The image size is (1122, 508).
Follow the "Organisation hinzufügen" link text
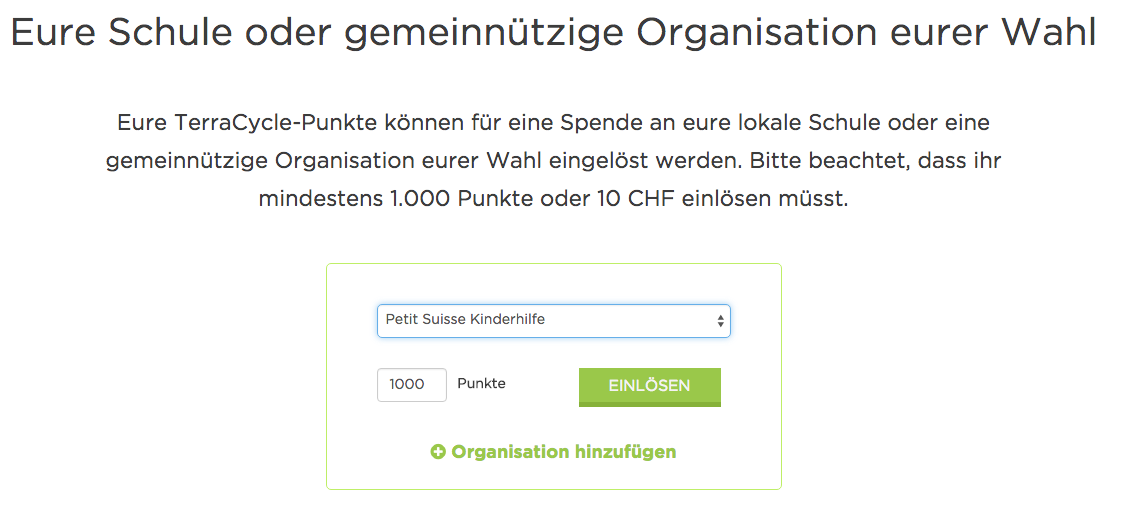[563, 452]
